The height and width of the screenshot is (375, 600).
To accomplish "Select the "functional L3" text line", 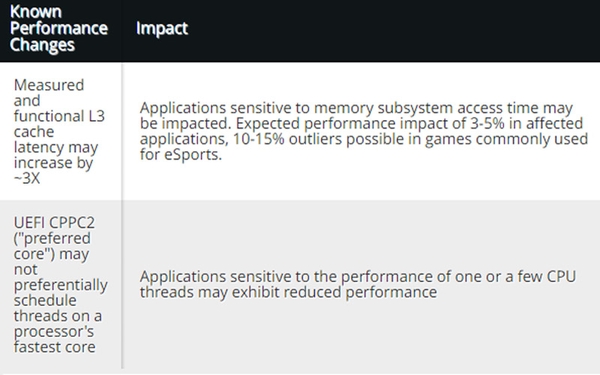I will click(x=59, y=116).
